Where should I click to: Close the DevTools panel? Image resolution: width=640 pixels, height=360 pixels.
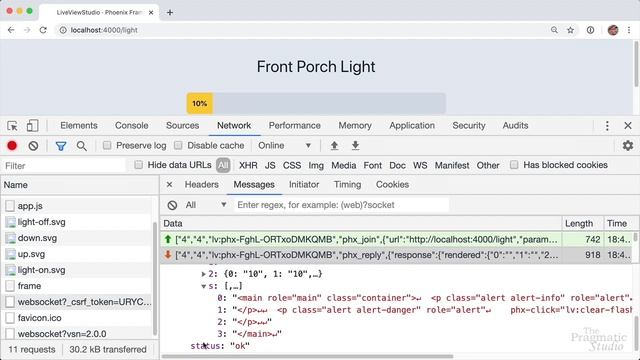[628, 126]
